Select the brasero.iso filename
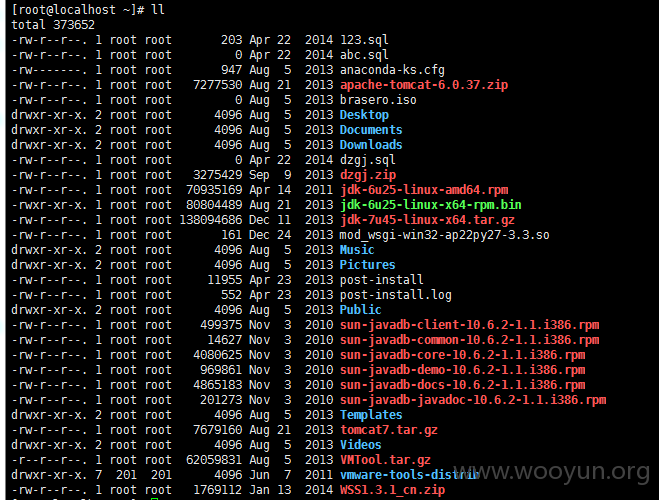This screenshot has height=500, width=659. (x=378, y=100)
